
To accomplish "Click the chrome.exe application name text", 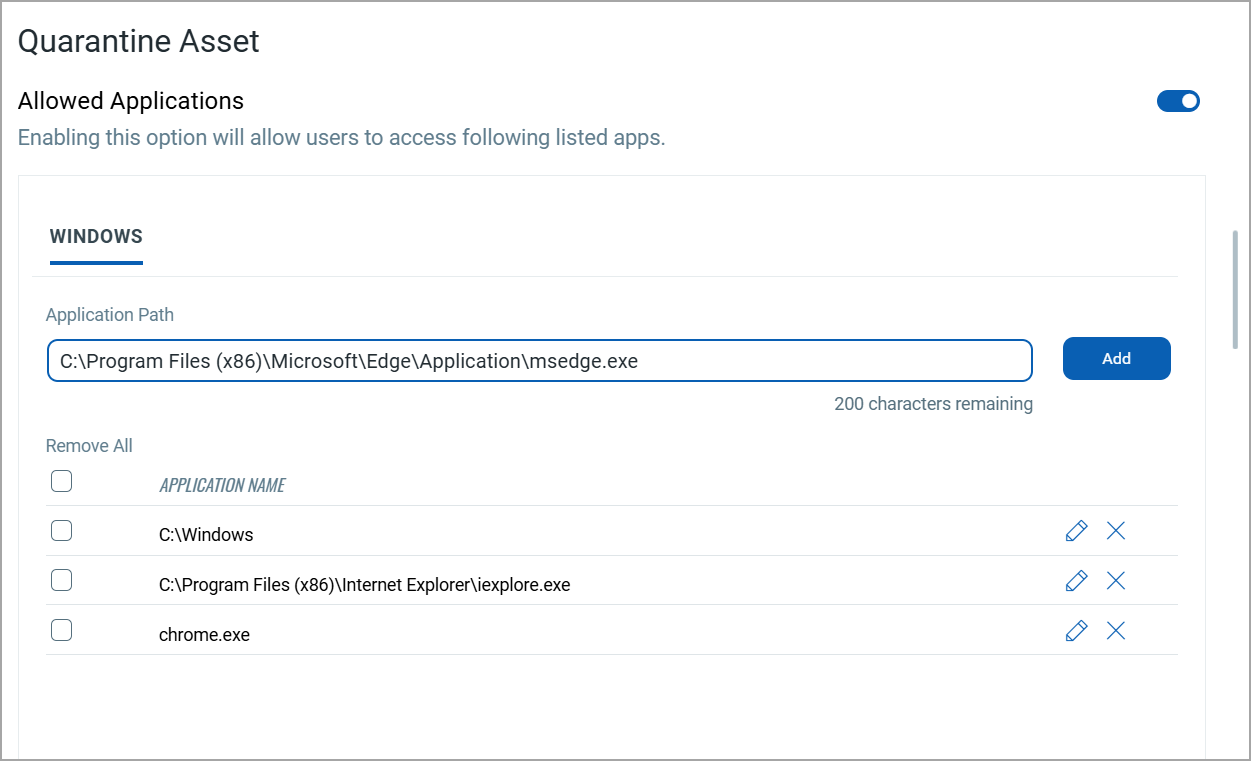I will point(204,635).
